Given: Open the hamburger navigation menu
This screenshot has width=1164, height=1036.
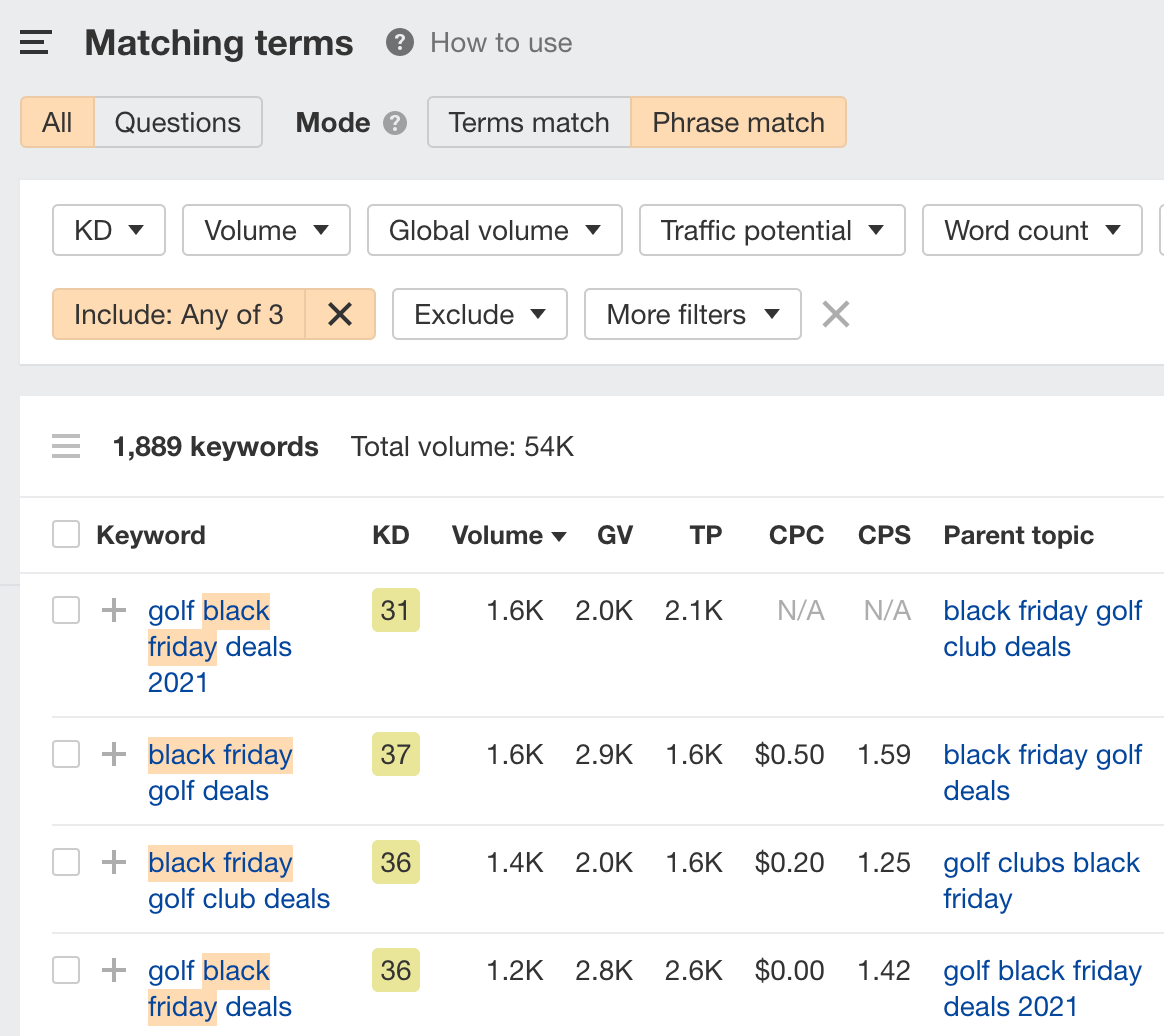Looking at the screenshot, I should pos(35,43).
